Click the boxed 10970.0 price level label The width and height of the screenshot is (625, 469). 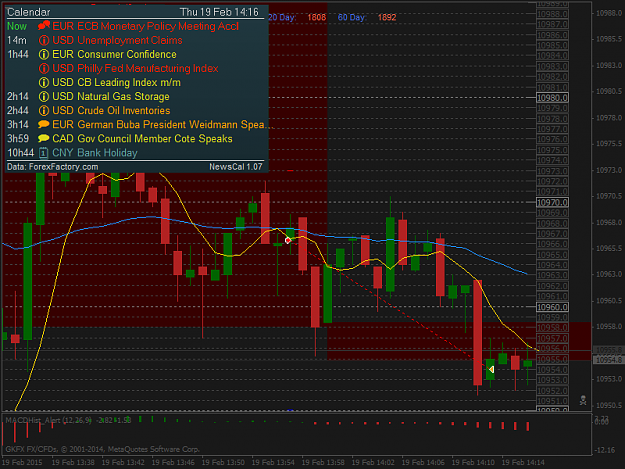pyautogui.click(x=552, y=202)
